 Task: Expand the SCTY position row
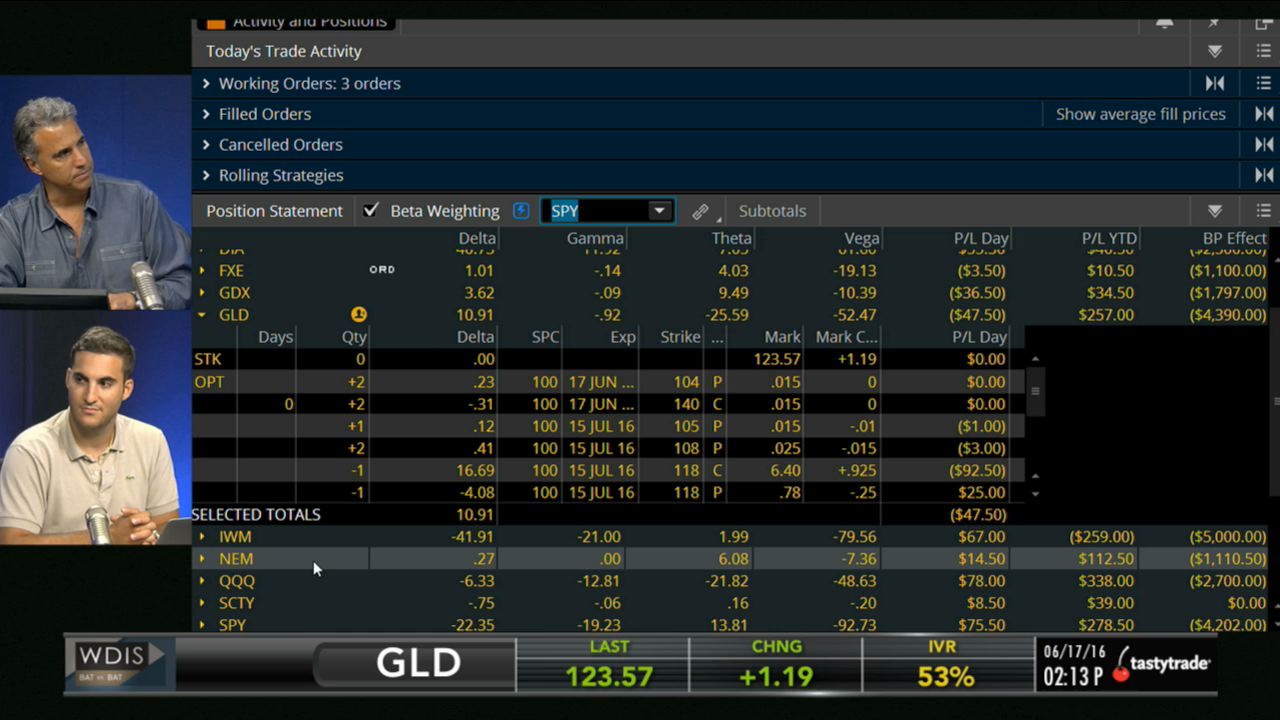pos(202,603)
